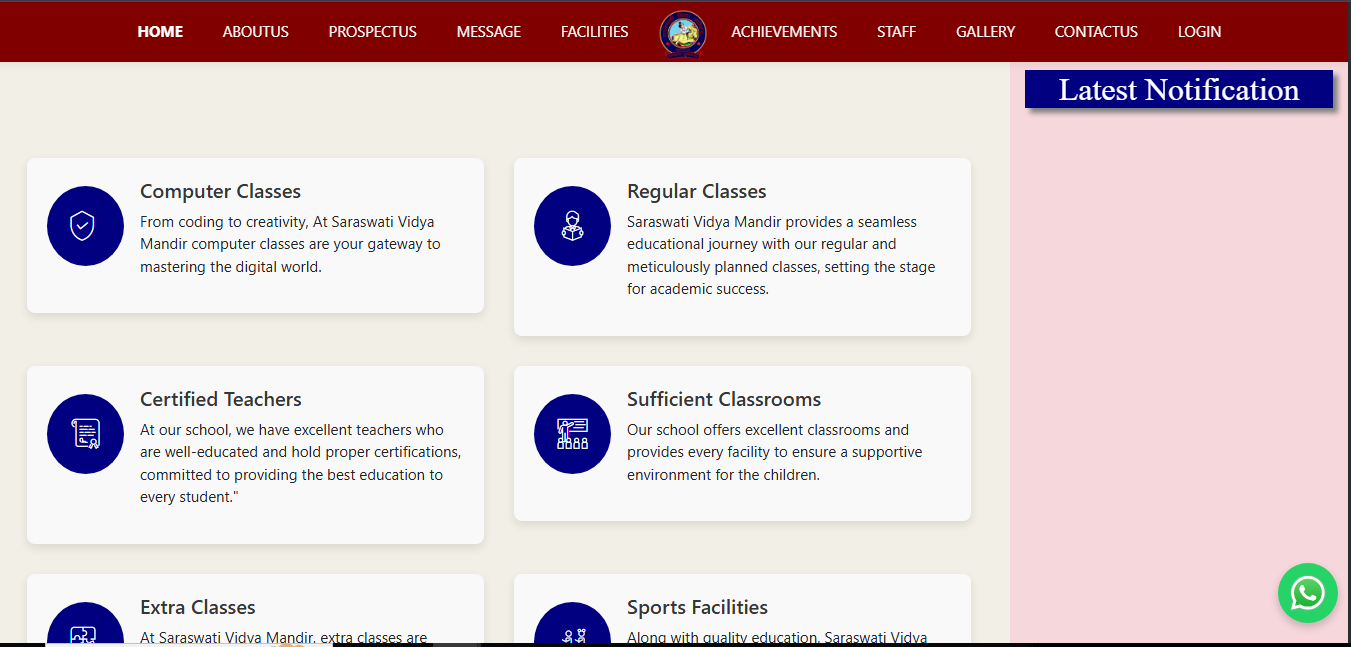Click the Sports Facilities heading
Image resolution: width=1351 pixels, height=647 pixels.
coord(697,607)
